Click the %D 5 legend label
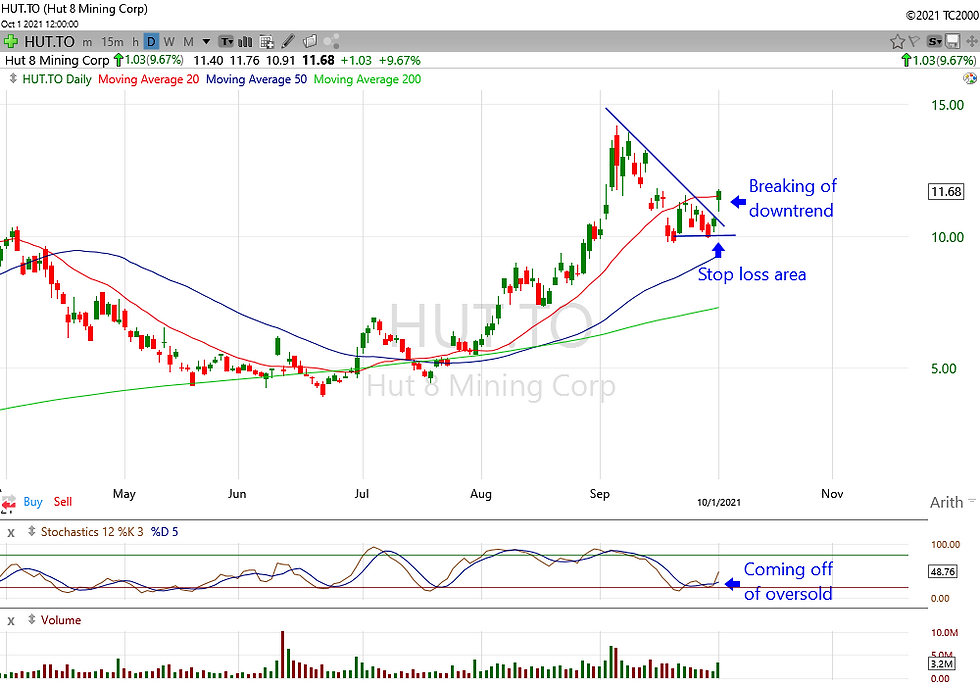 click(164, 532)
